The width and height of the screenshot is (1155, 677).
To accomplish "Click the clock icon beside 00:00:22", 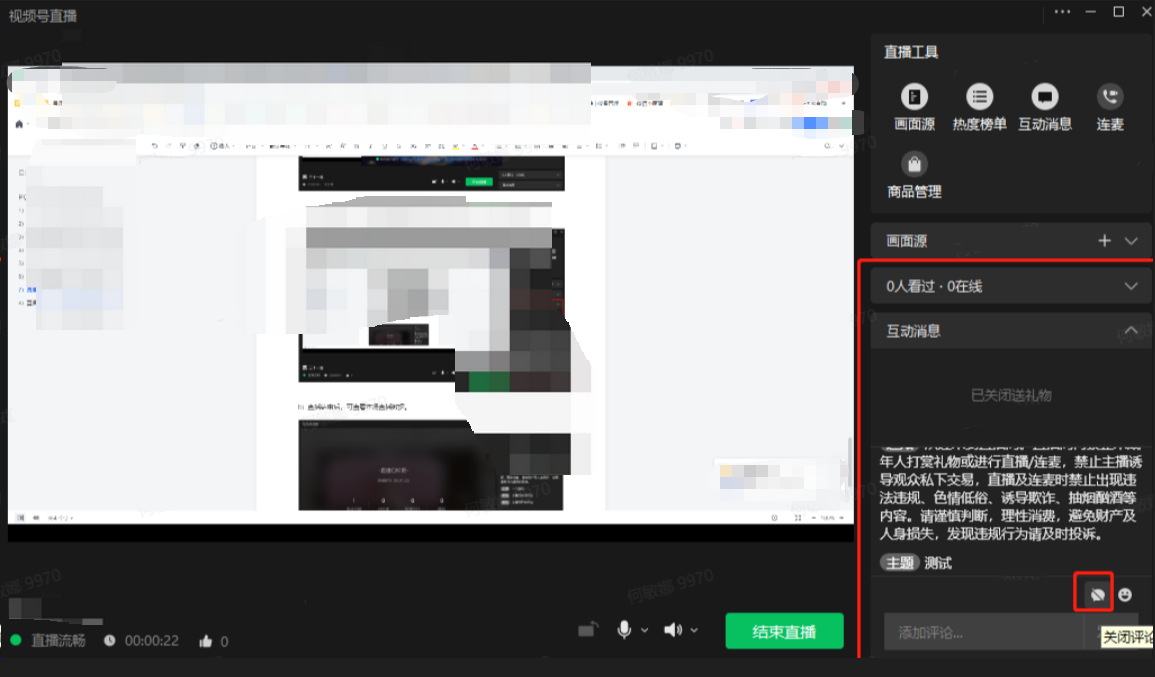I will [109, 640].
